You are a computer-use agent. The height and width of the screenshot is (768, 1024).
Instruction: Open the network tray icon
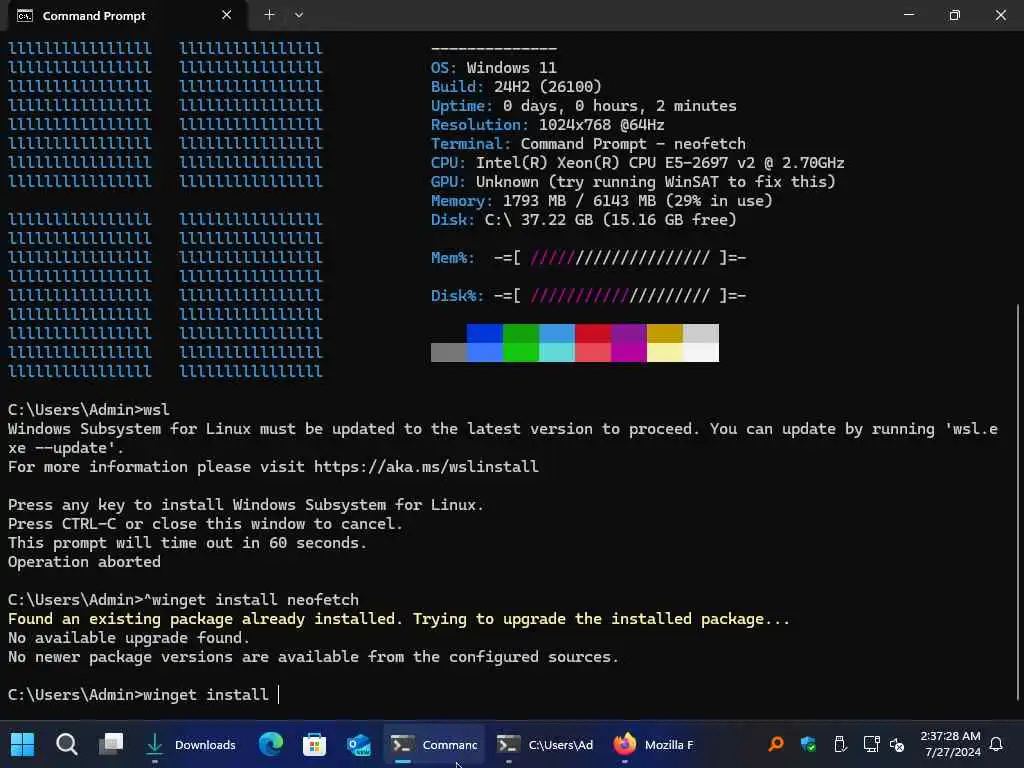pyautogui.click(x=871, y=744)
